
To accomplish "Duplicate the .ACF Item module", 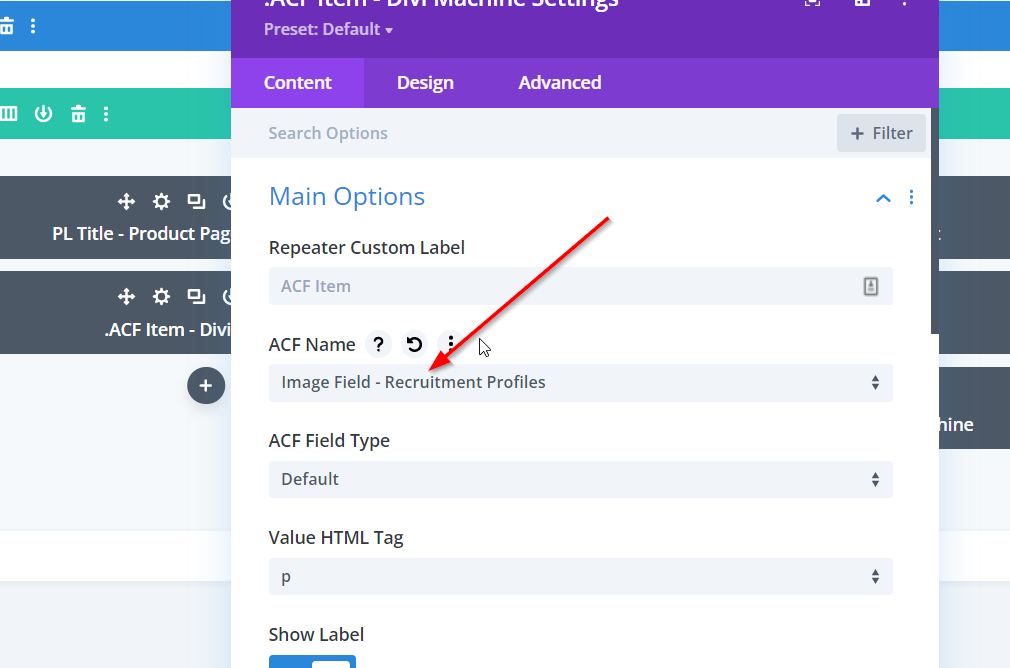I will [x=196, y=297].
